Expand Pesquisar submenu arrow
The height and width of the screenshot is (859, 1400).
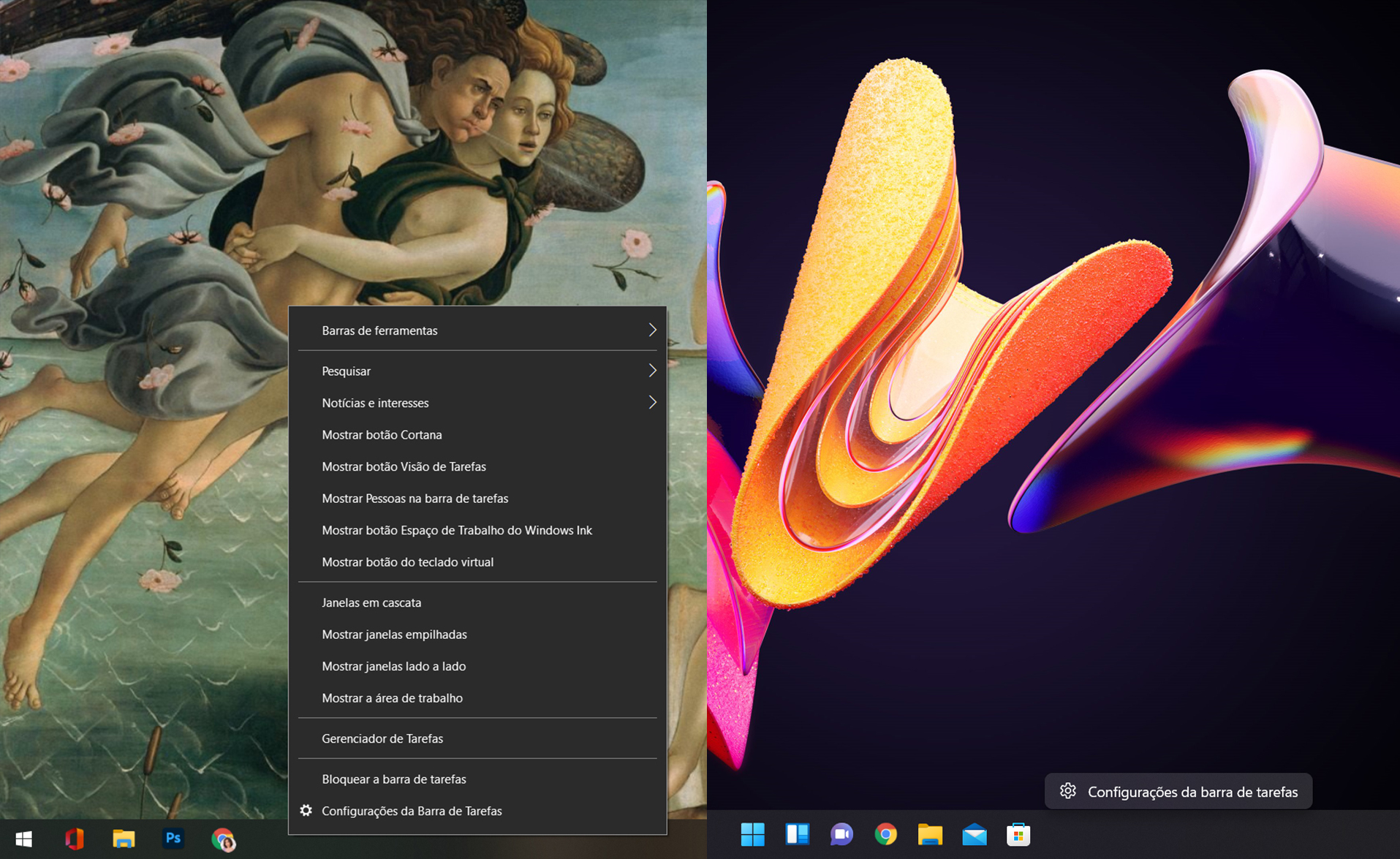(x=652, y=371)
